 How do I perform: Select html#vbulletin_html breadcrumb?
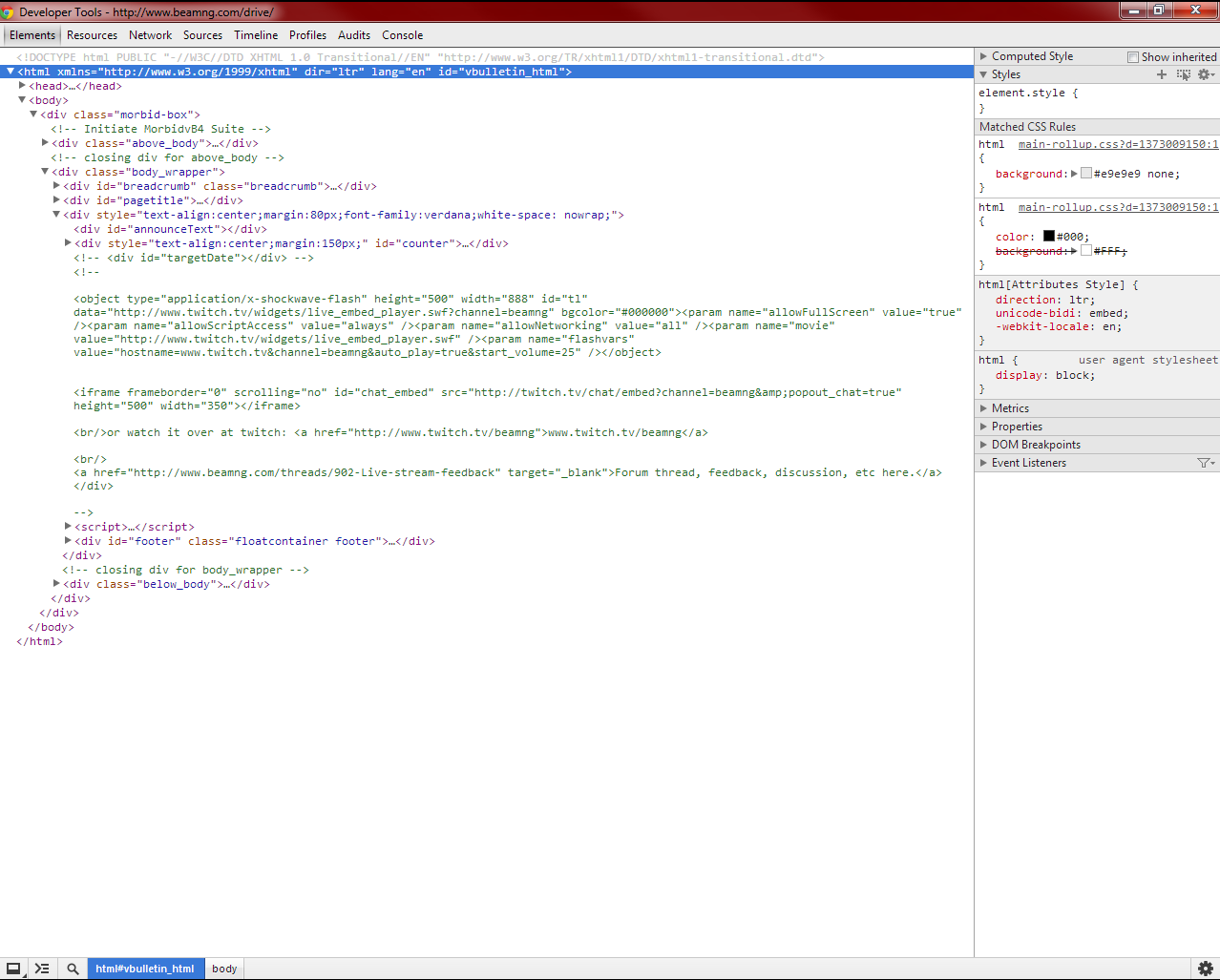144,969
